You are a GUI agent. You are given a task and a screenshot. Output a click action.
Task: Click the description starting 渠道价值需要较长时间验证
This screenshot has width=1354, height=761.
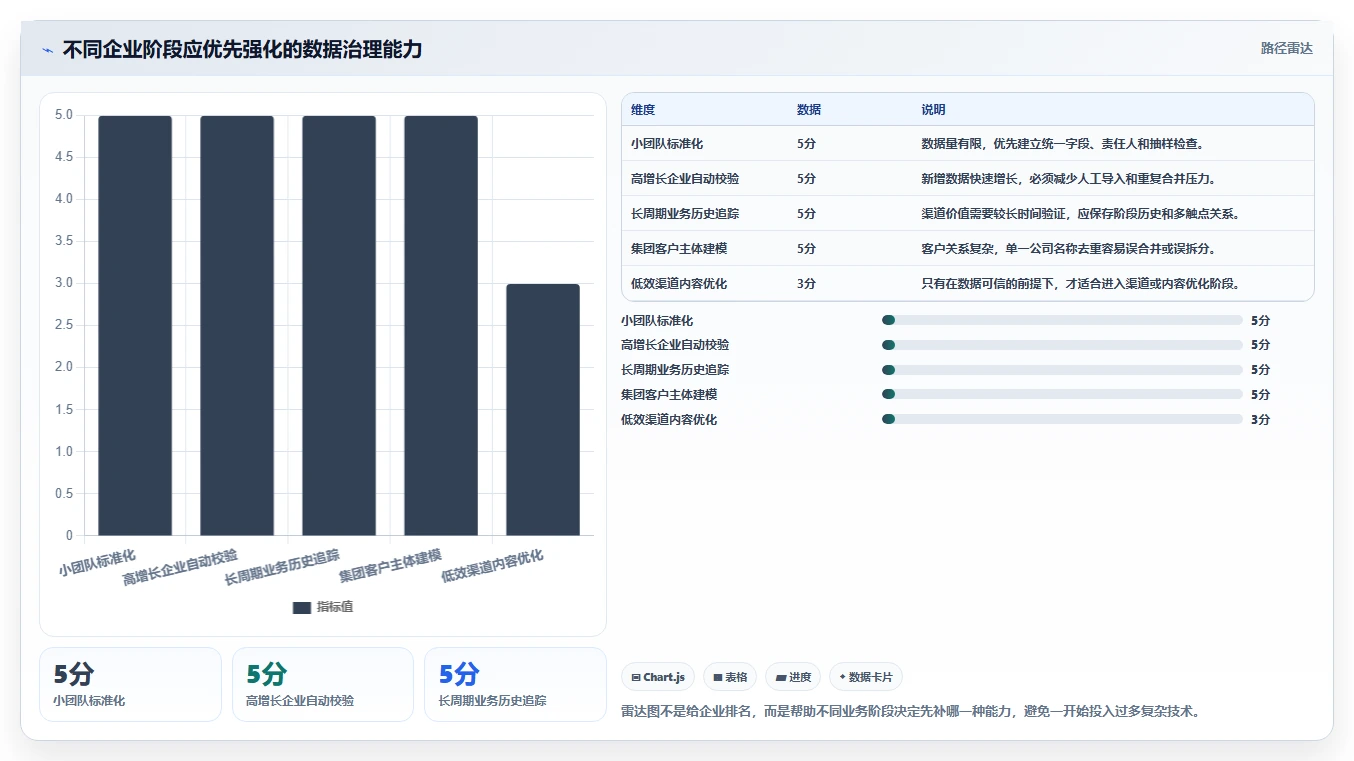(x=1081, y=214)
